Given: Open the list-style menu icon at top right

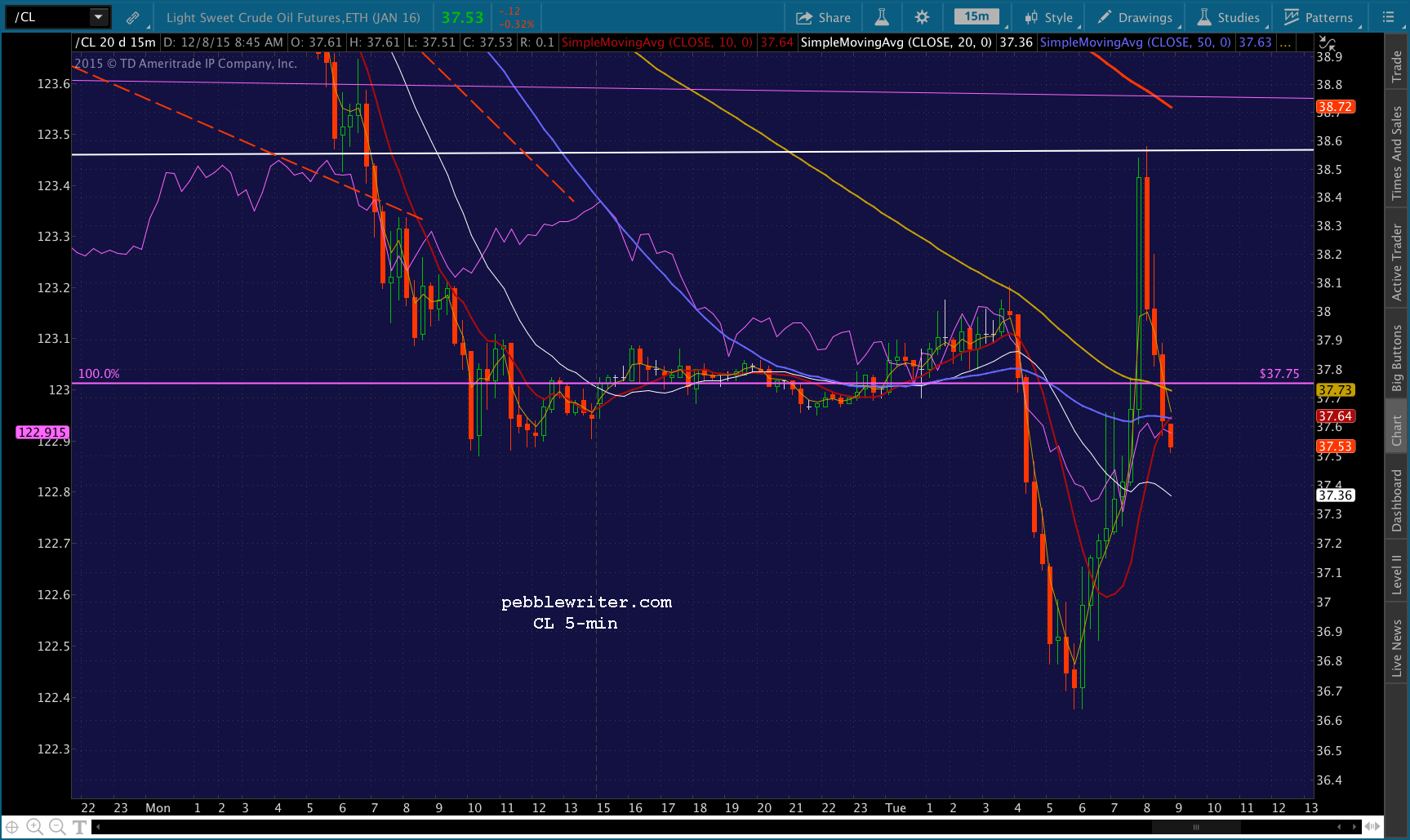Looking at the screenshot, I should click(x=1388, y=17).
